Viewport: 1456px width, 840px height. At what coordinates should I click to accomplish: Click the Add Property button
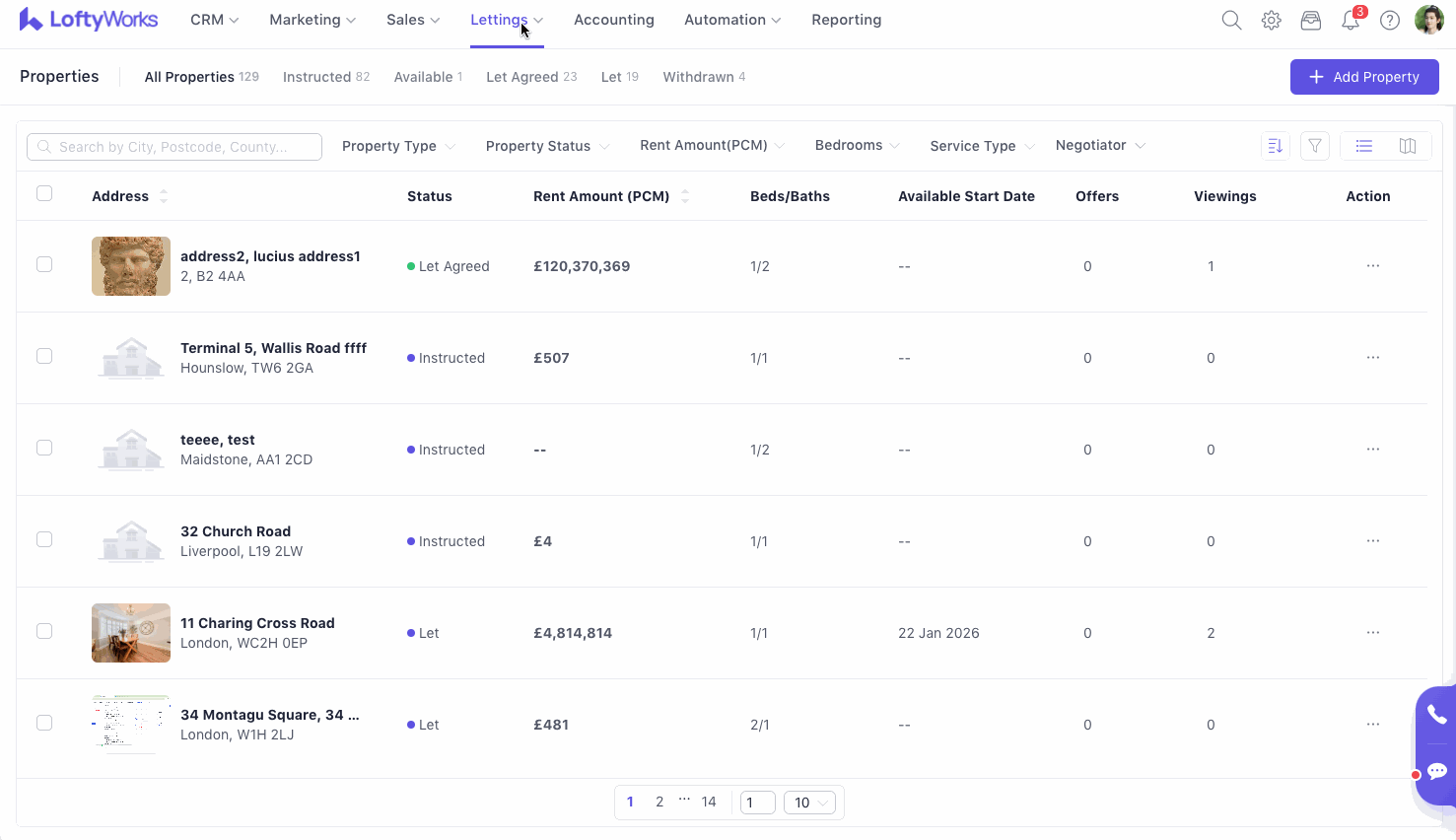(1363, 77)
